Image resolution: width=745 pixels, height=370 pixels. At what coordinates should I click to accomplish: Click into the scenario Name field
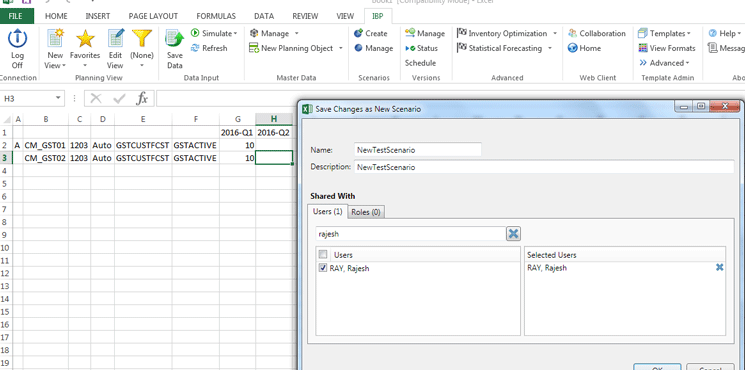(418, 150)
